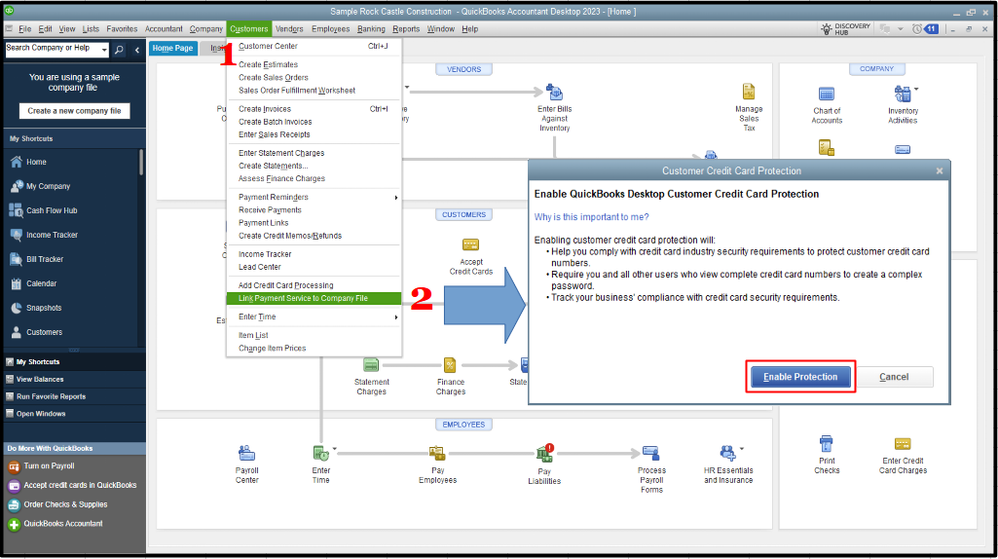The image size is (998, 559).
Task: Open dropdown arrow beside Inventory Activities
Action: (916, 88)
